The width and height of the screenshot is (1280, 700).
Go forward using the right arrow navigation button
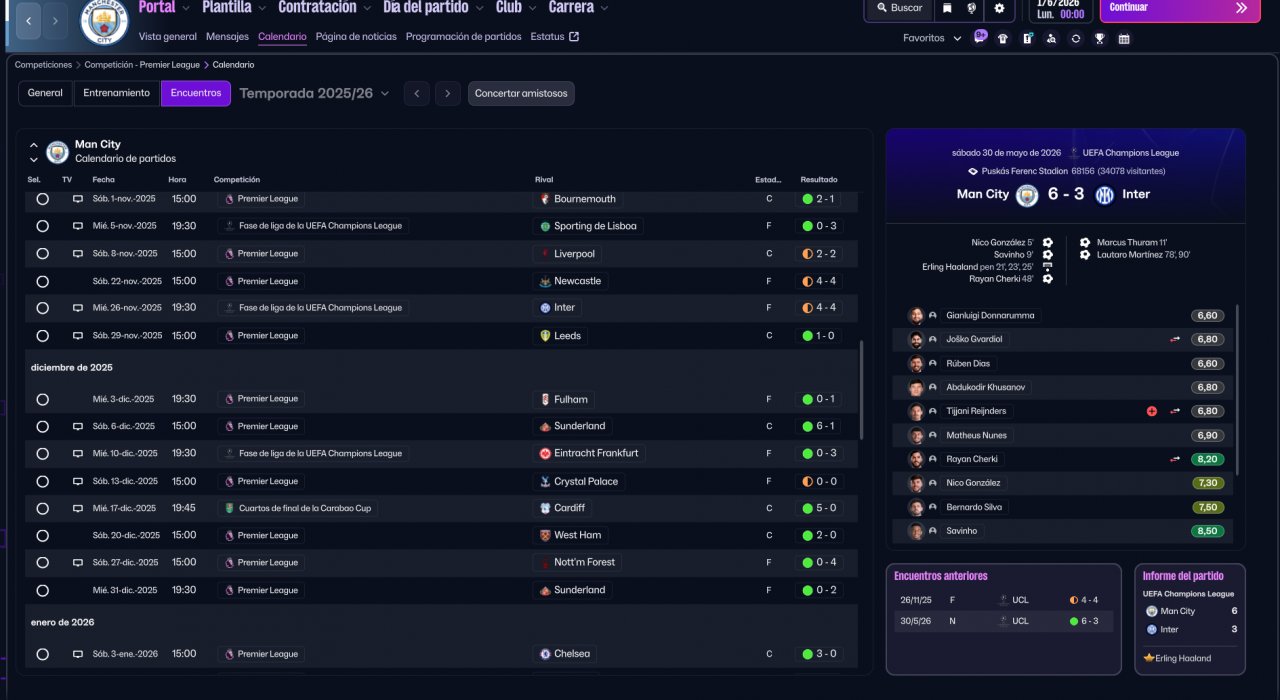click(x=55, y=20)
